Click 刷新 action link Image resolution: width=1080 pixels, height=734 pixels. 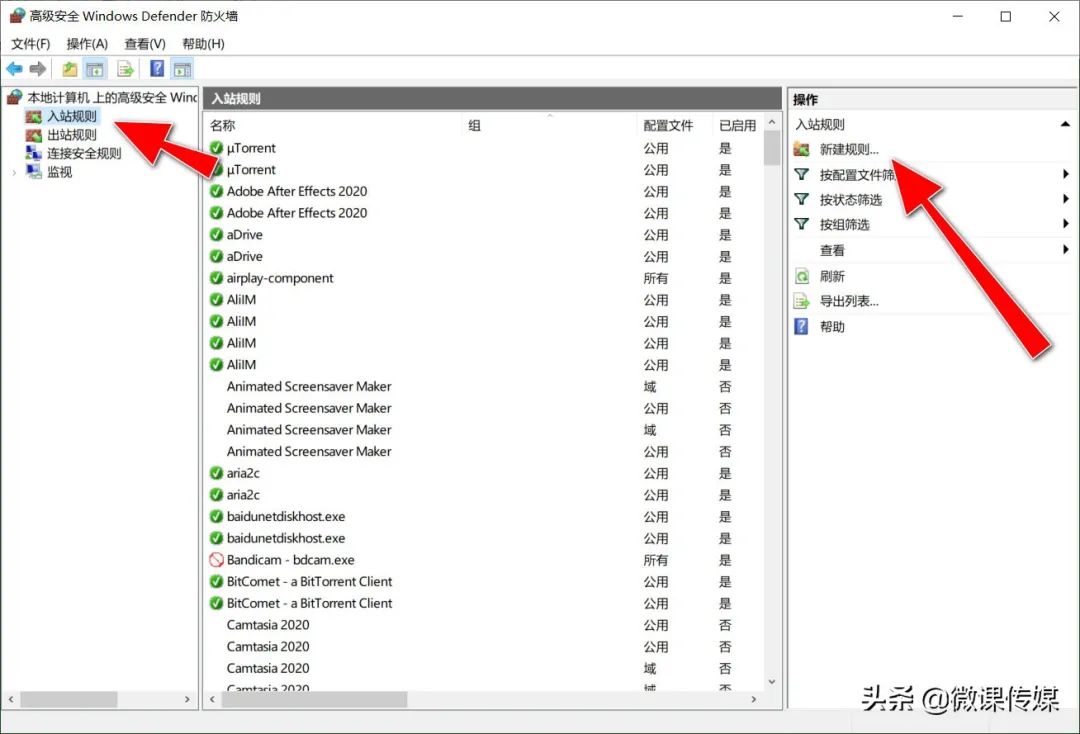click(x=832, y=276)
